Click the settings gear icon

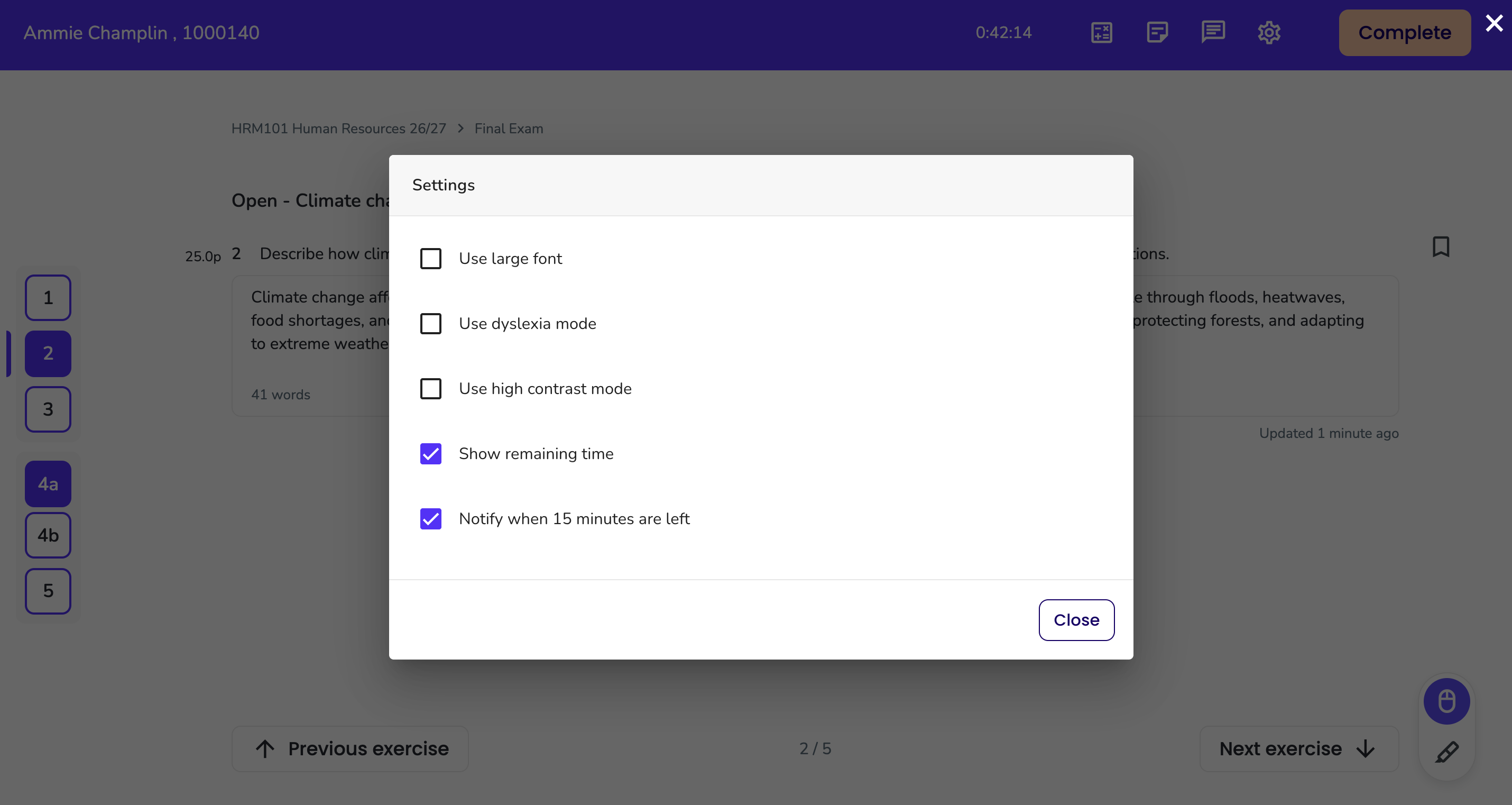[x=1268, y=32]
